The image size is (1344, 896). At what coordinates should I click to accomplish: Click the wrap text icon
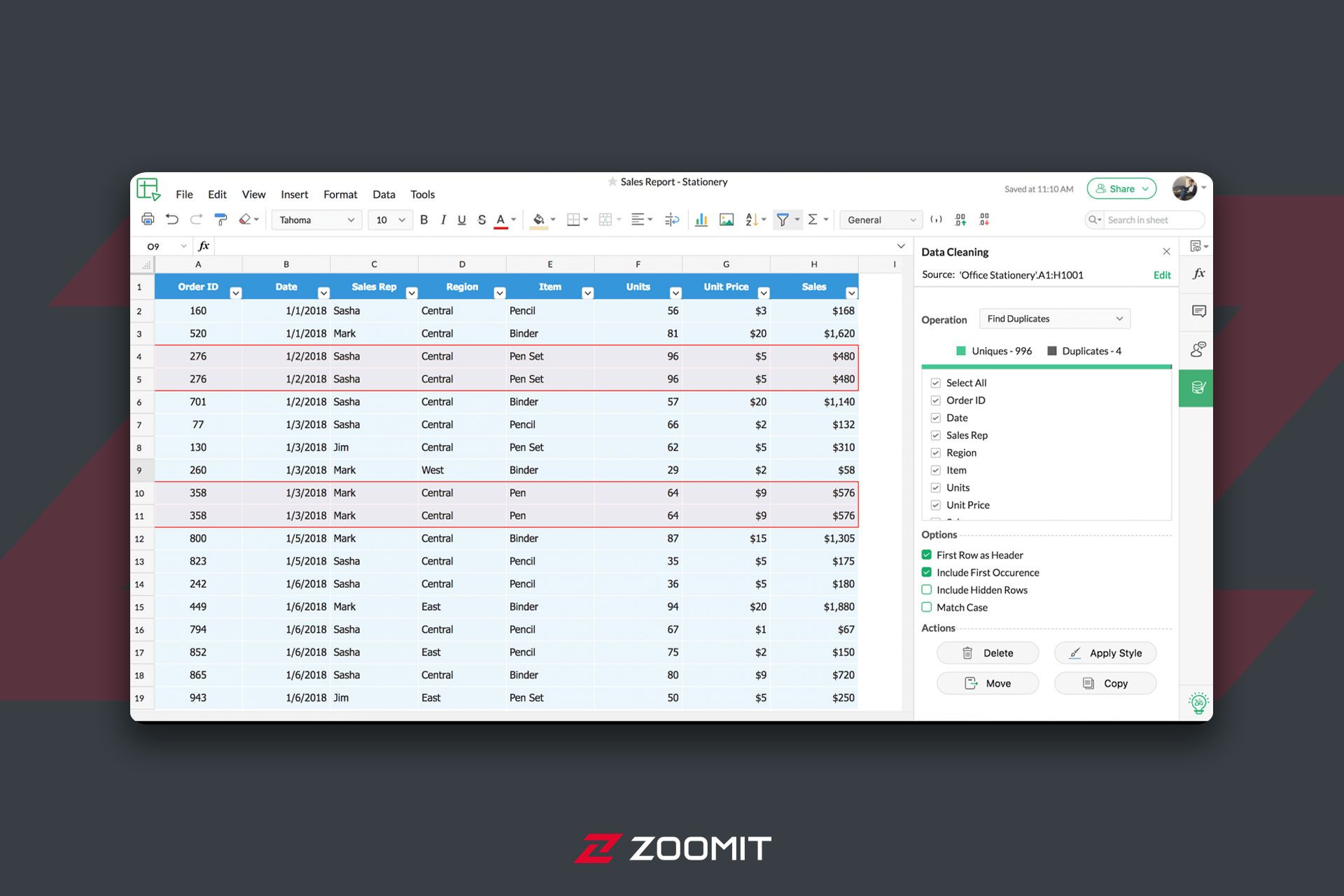[x=672, y=220]
